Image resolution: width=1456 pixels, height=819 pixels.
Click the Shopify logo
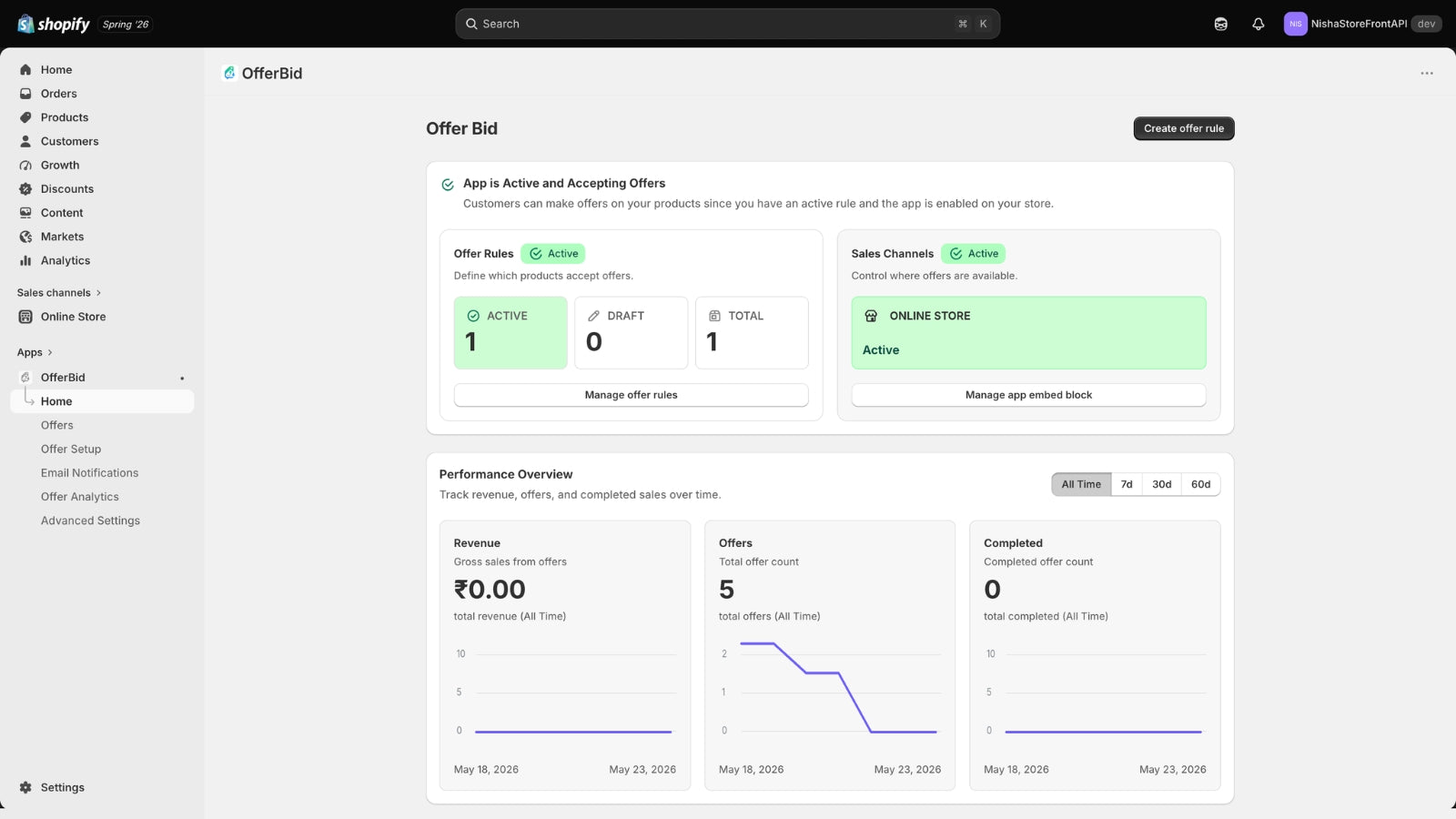(x=54, y=24)
